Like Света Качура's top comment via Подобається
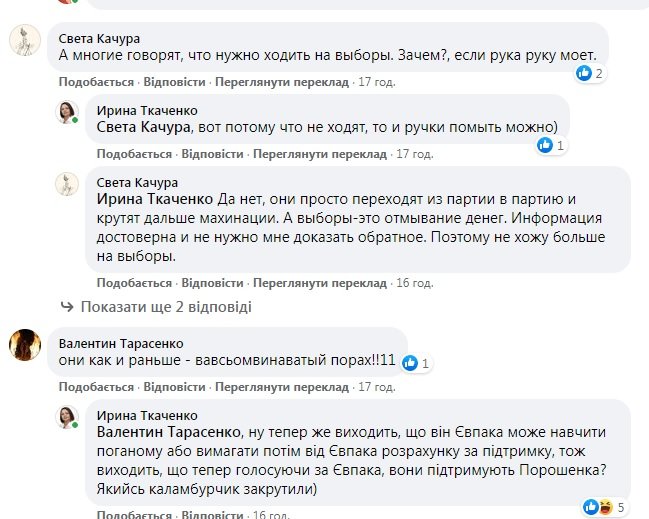The height and width of the screenshot is (519, 649). (x=97, y=82)
